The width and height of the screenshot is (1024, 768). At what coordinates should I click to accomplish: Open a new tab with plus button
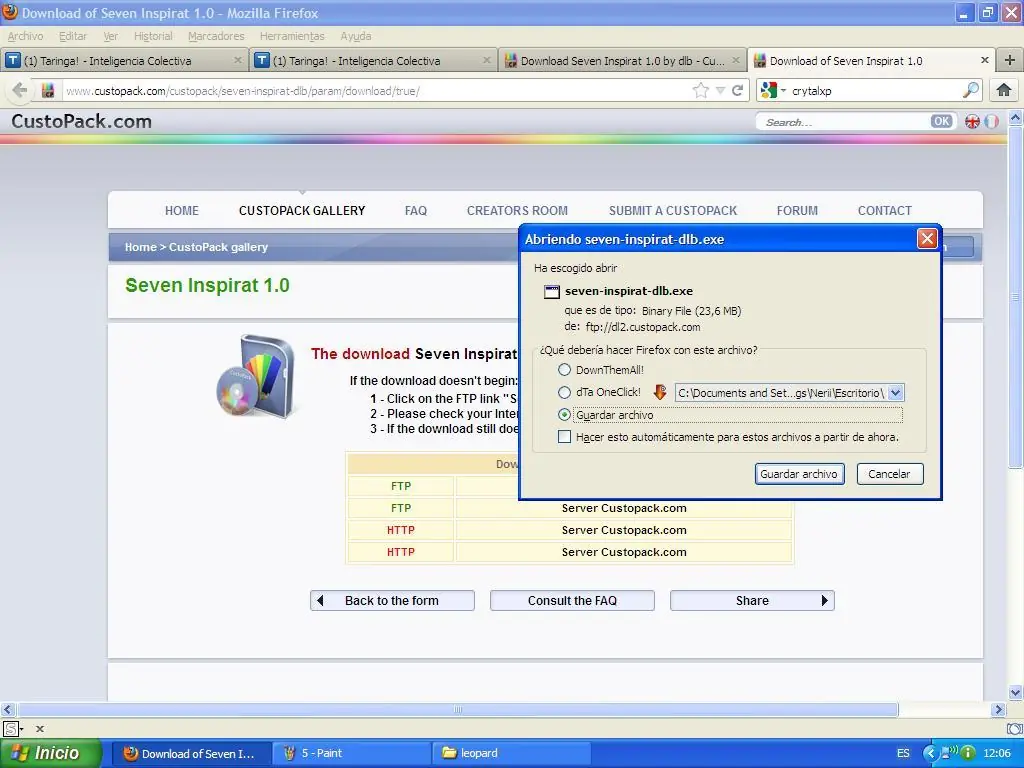(x=1009, y=60)
